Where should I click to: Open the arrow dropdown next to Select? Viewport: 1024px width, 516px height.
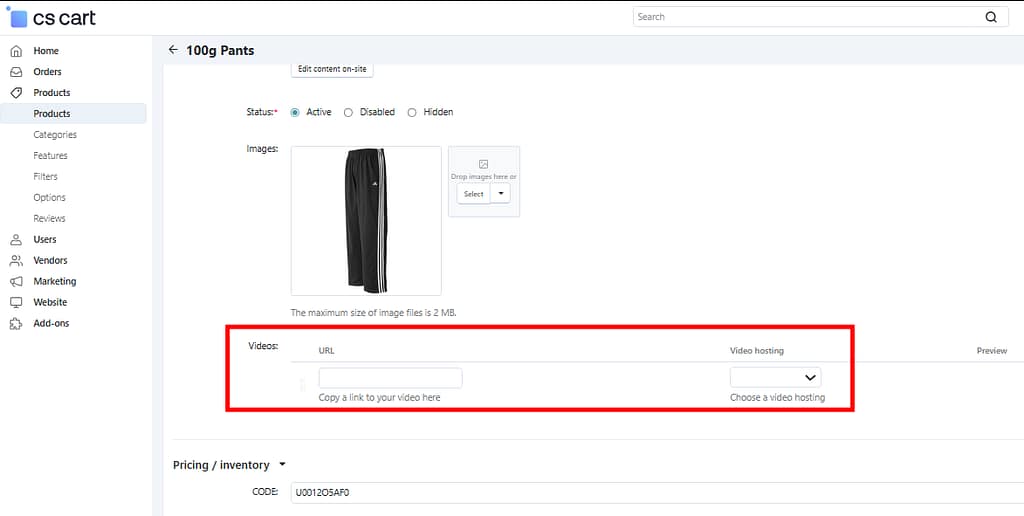pos(500,193)
